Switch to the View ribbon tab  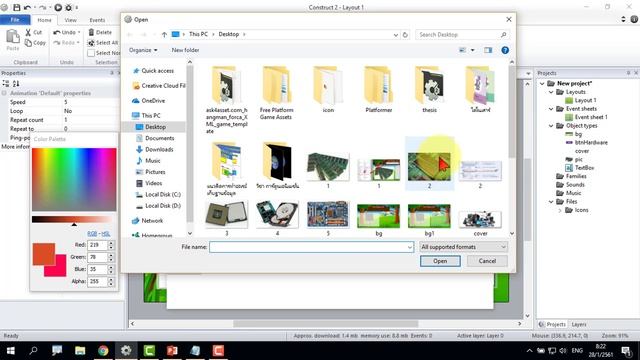(x=70, y=20)
